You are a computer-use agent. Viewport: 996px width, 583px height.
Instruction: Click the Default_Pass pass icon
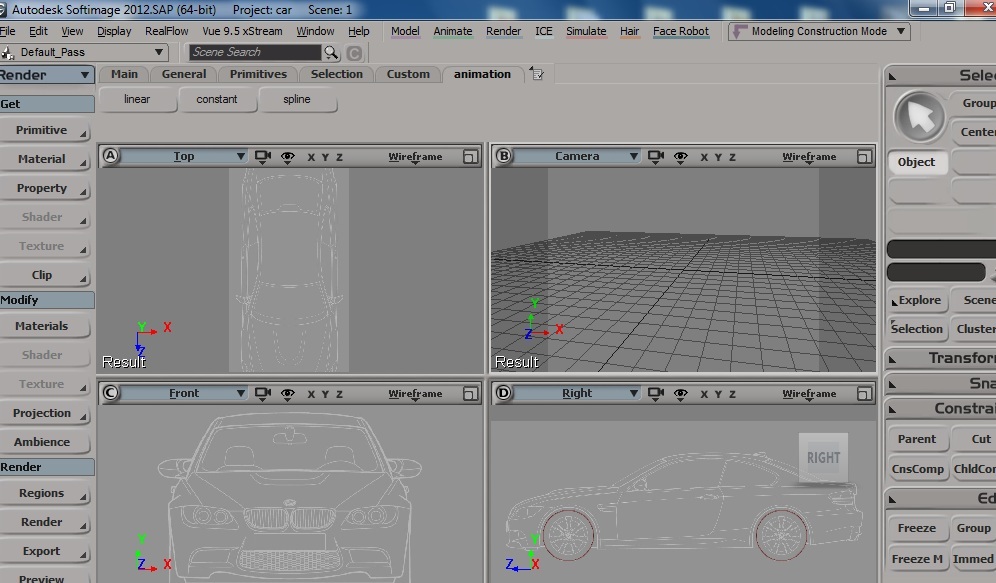click(8, 53)
